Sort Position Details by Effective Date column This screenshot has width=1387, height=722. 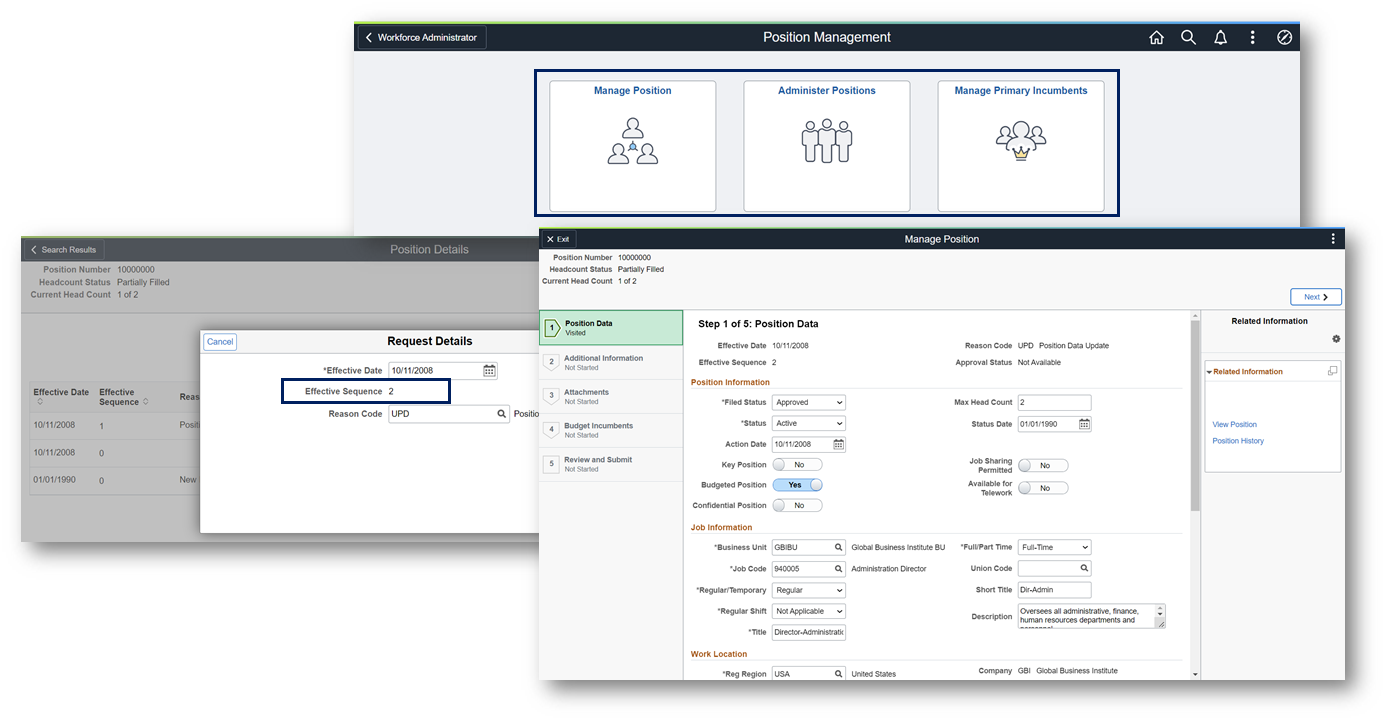coord(61,397)
